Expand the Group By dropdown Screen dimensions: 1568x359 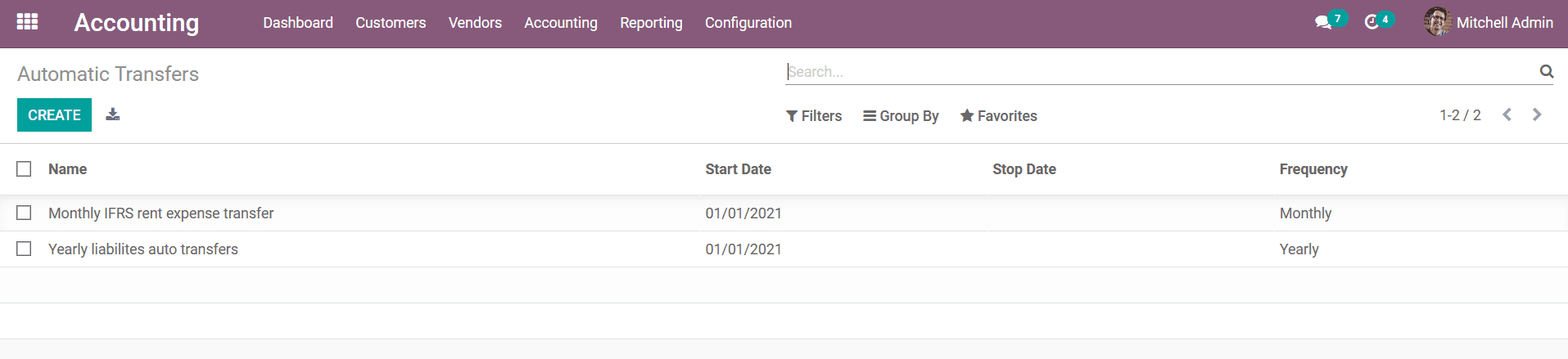pyautogui.click(x=901, y=116)
